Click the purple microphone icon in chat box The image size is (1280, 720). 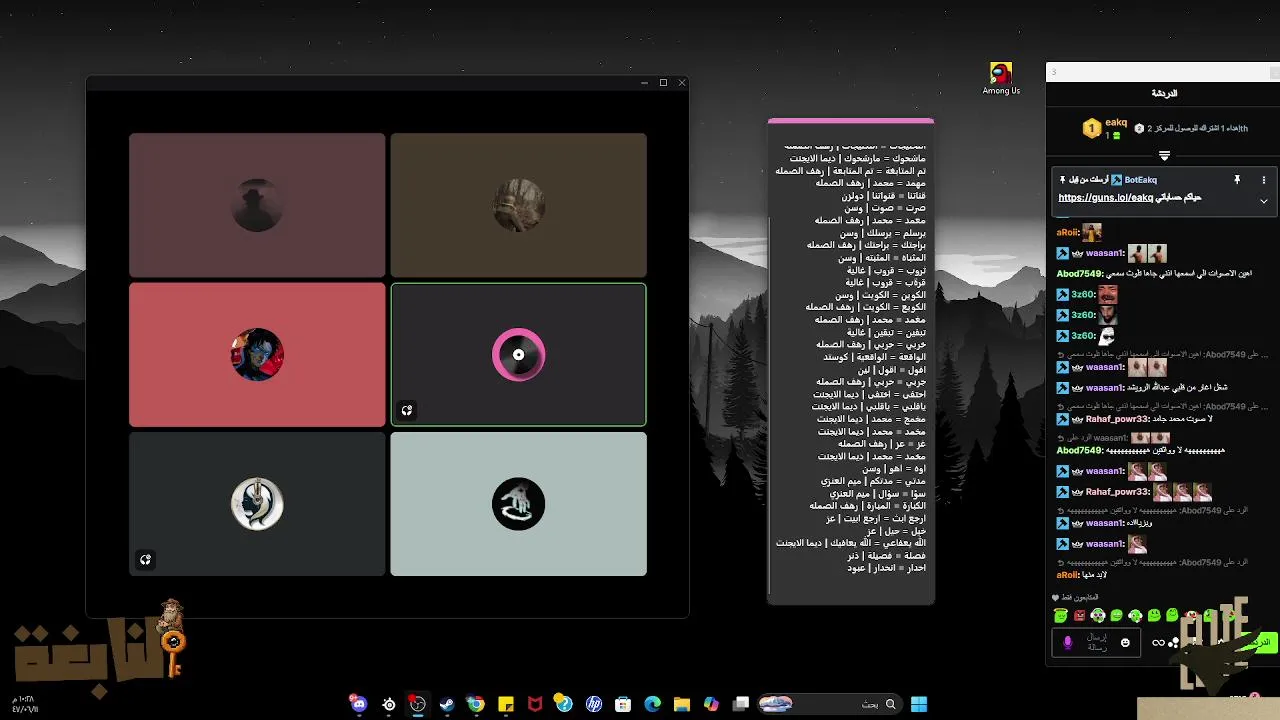click(x=1067, y=642)
